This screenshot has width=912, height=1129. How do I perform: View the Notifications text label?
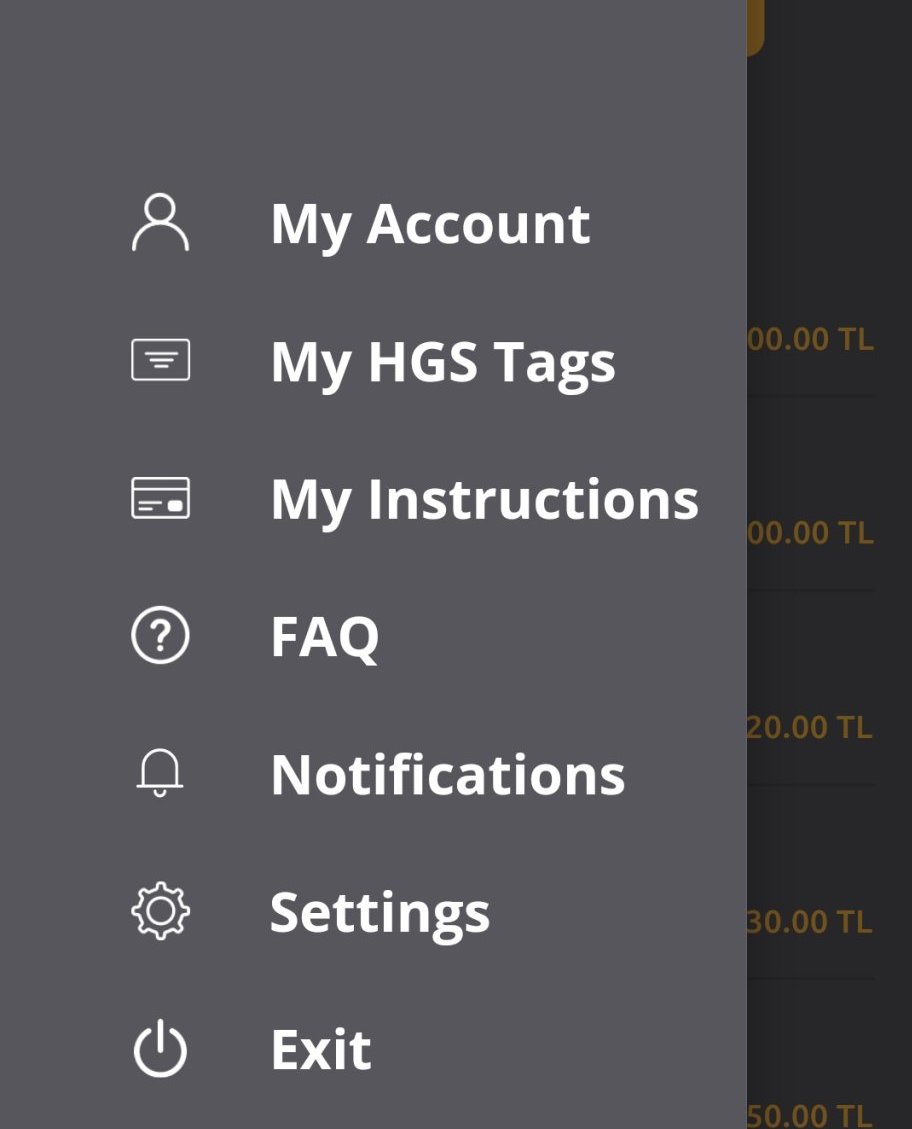pyautogui.click(x=447, y=775)
